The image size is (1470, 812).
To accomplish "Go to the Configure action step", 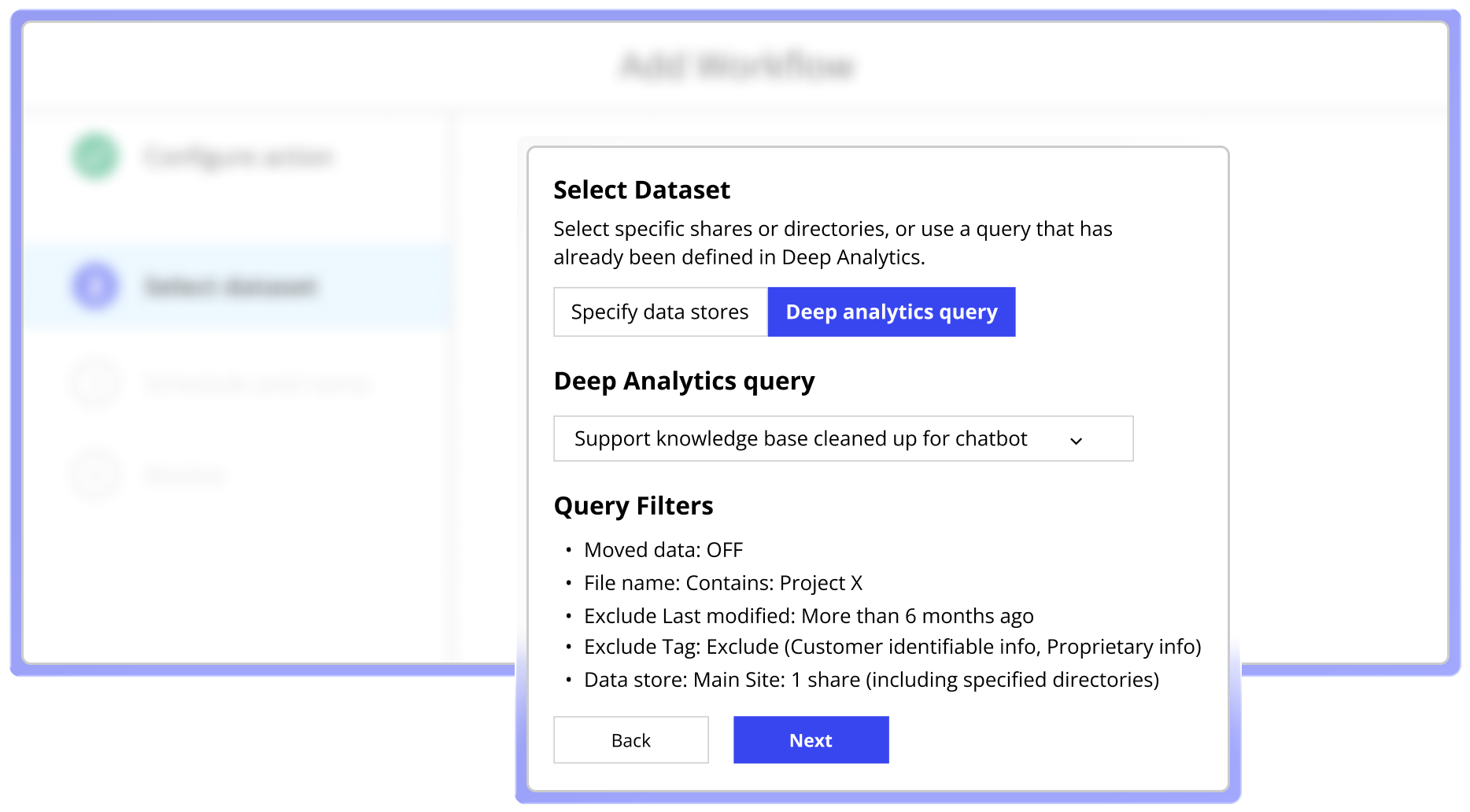I will [x=239, y=157].
